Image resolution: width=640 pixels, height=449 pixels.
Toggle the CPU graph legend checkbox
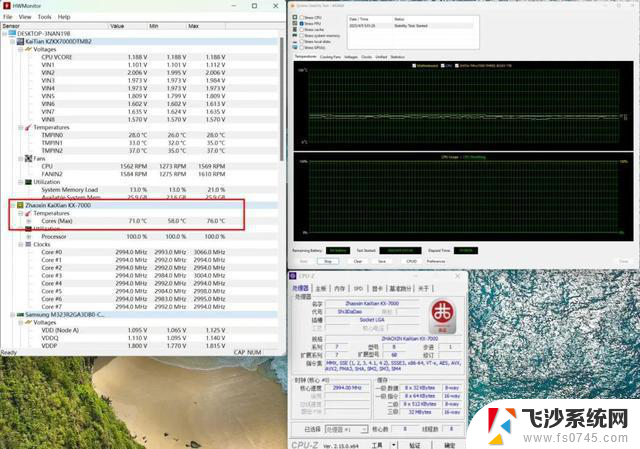443,65
